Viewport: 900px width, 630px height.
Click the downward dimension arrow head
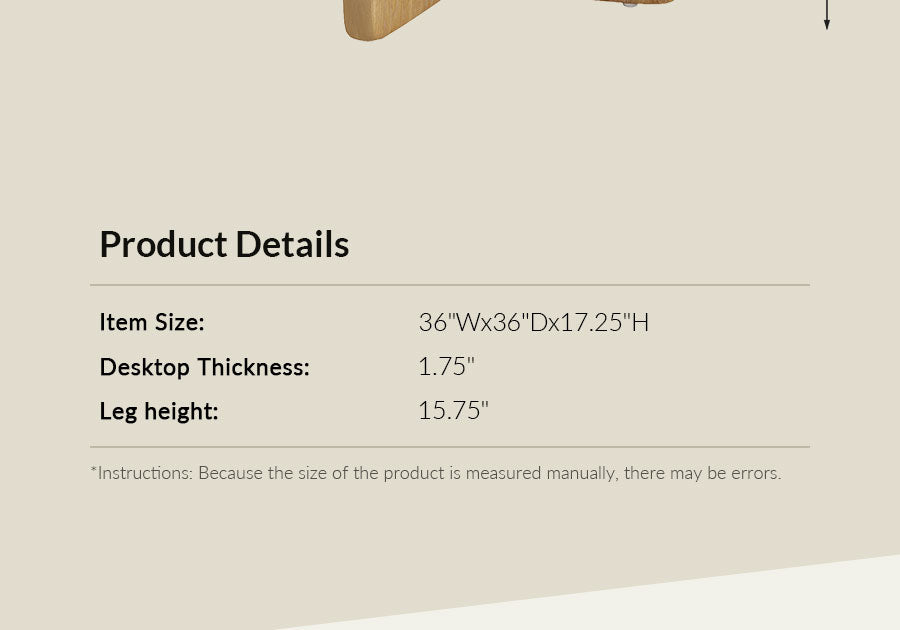(827, 23)
